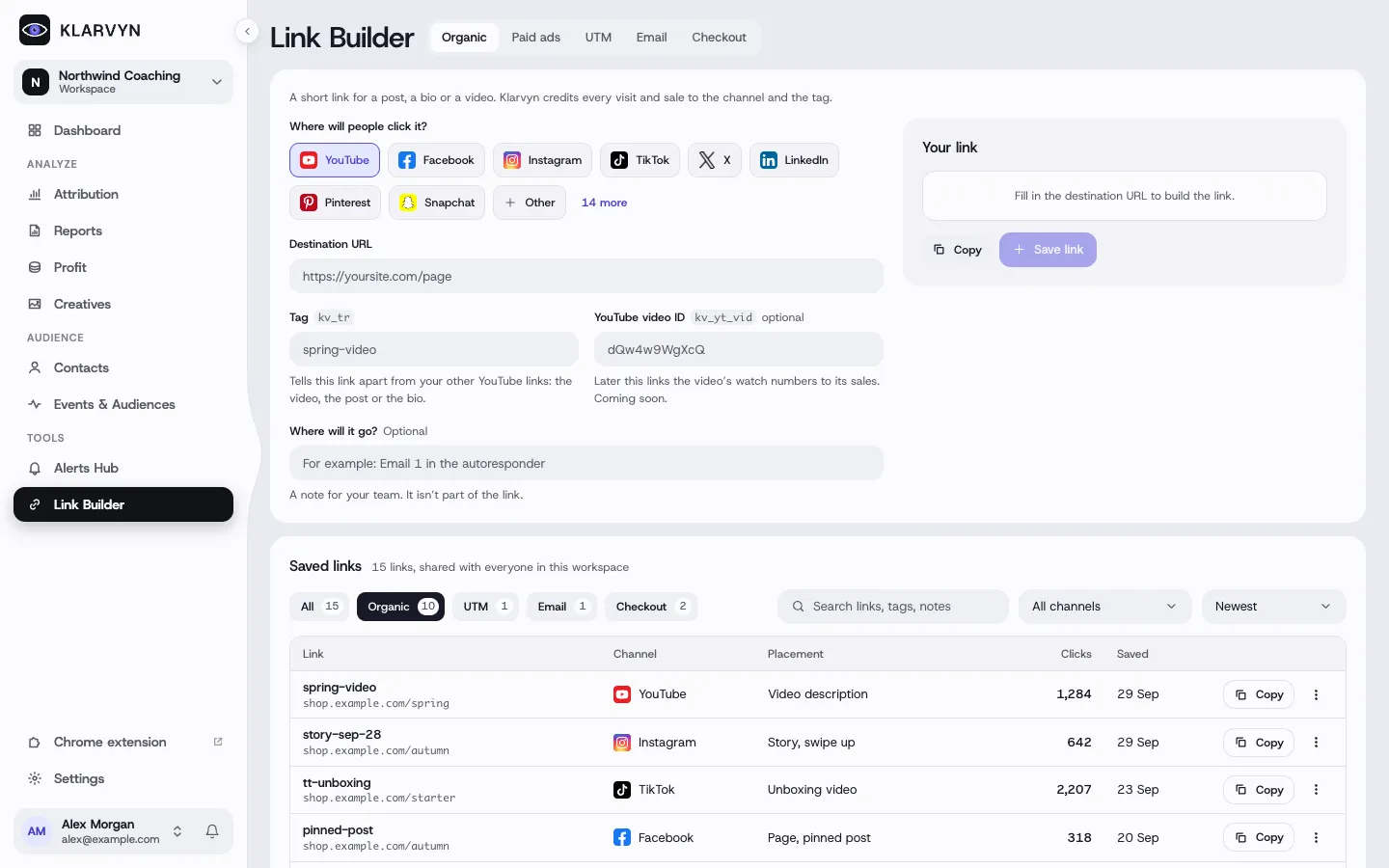
Task: Navigate to Profit page
Action: [x=123, y=267]
